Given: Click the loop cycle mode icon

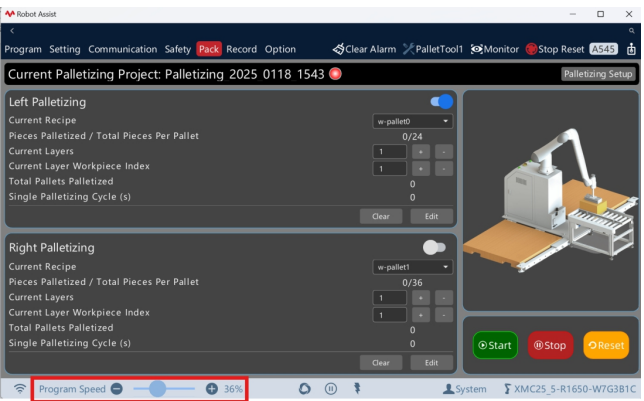Looking at the screenshot, I should point(305,389).
